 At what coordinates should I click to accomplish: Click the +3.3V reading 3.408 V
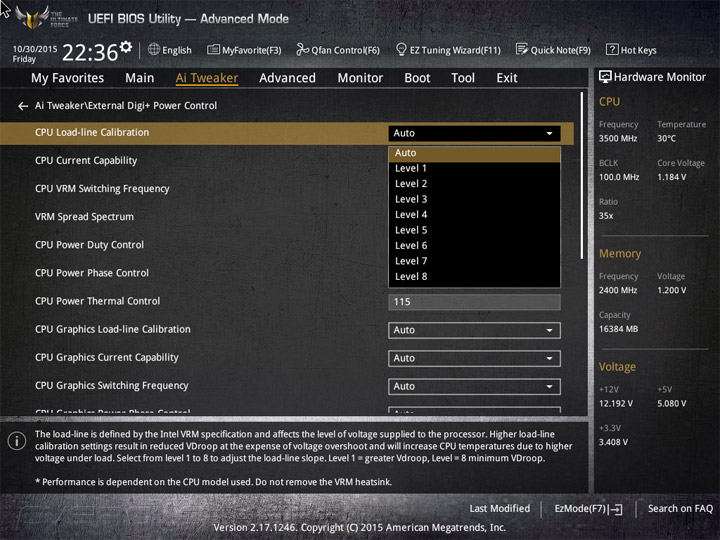click(613, 442)
